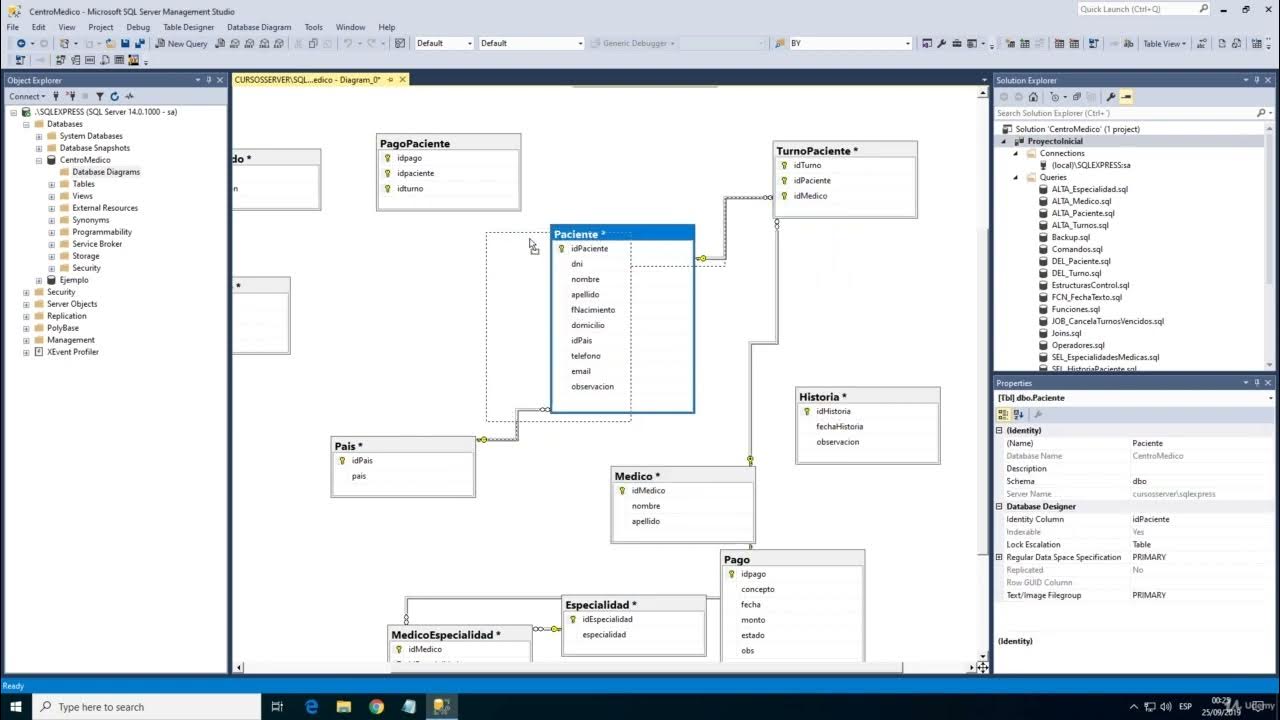Click the Save icon in the toolbar
Viewport: 1280px width, 720px height.
pyautogui.click(x=125, y=43)
